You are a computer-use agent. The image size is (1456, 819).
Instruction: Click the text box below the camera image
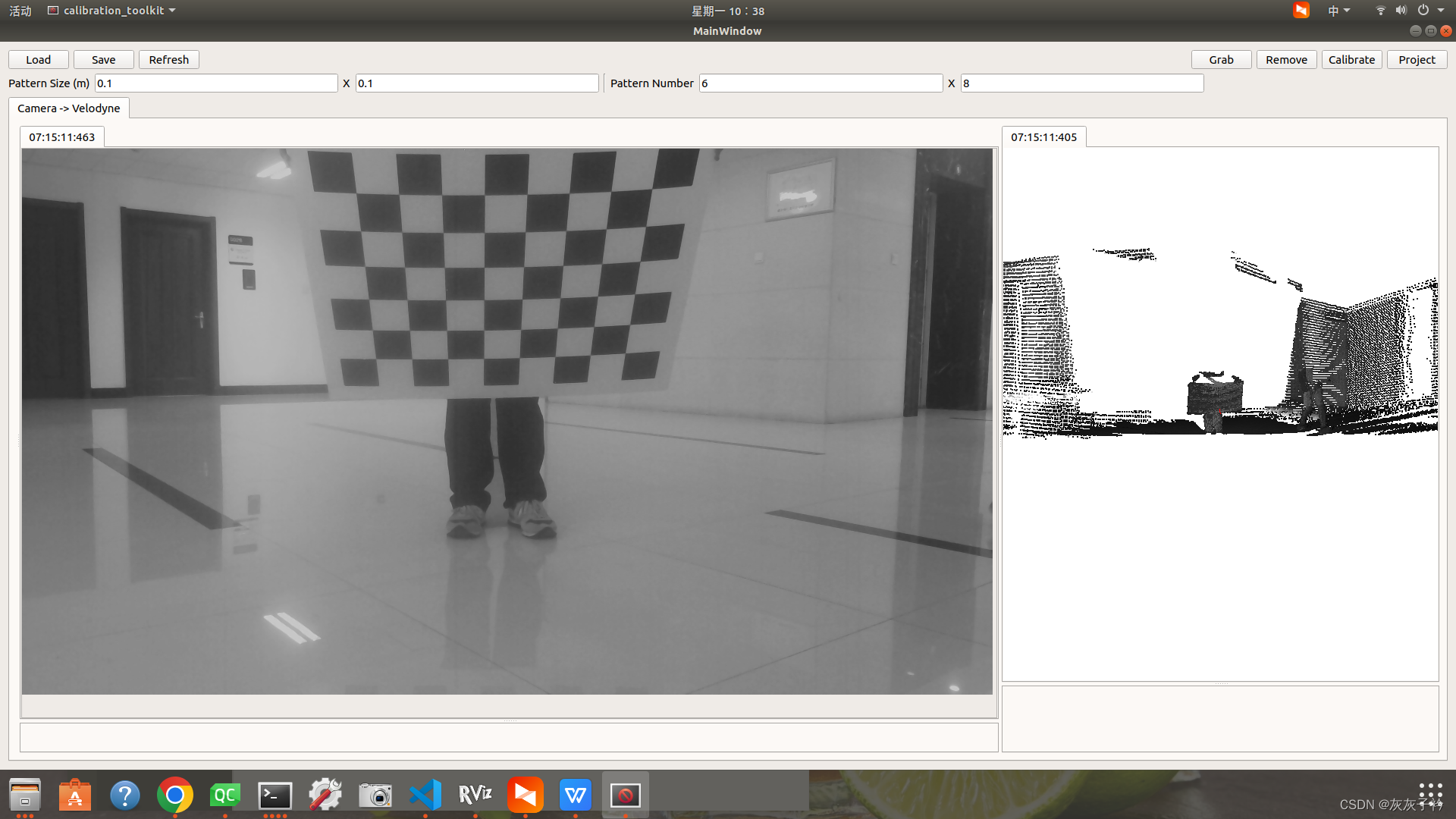pos(509,738)
